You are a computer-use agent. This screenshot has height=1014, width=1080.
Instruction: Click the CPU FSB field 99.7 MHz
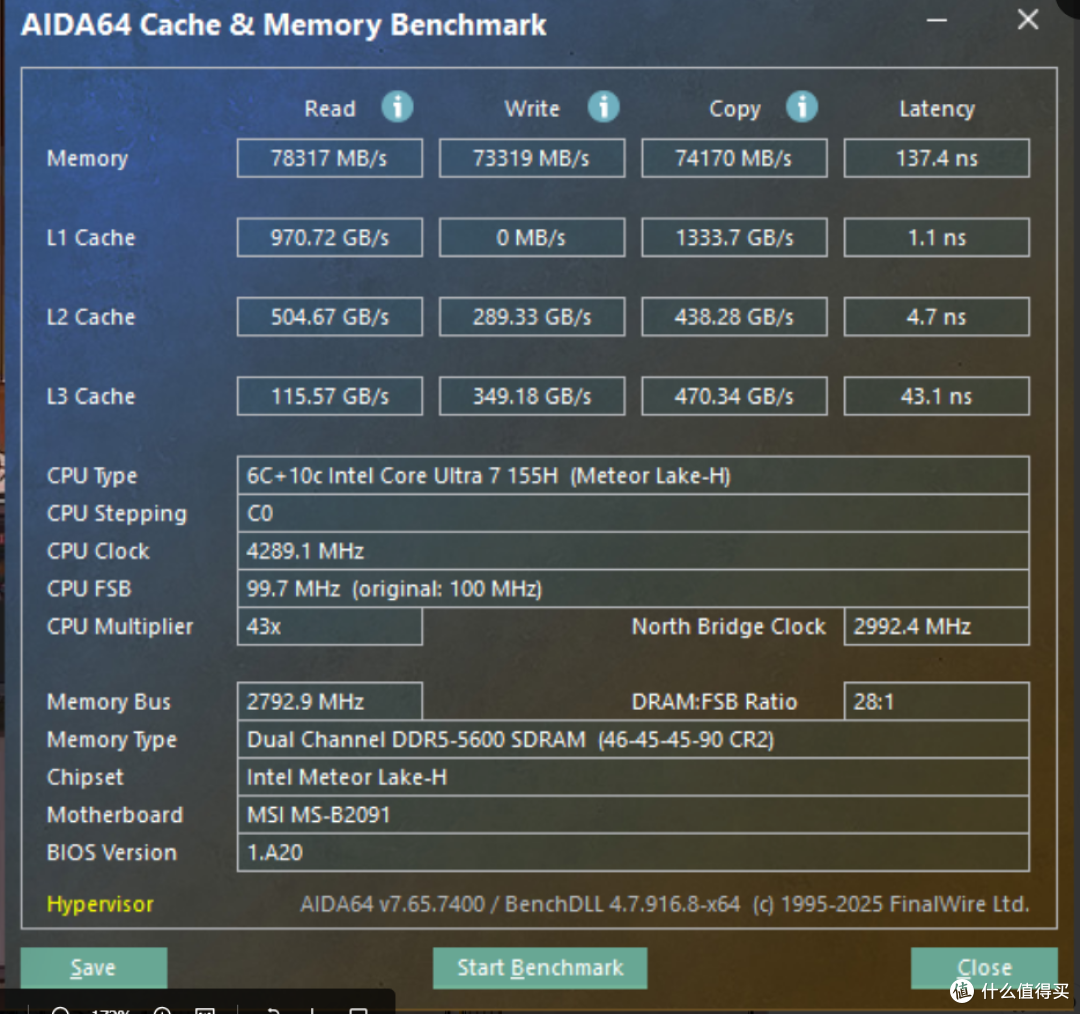point(633,588)
